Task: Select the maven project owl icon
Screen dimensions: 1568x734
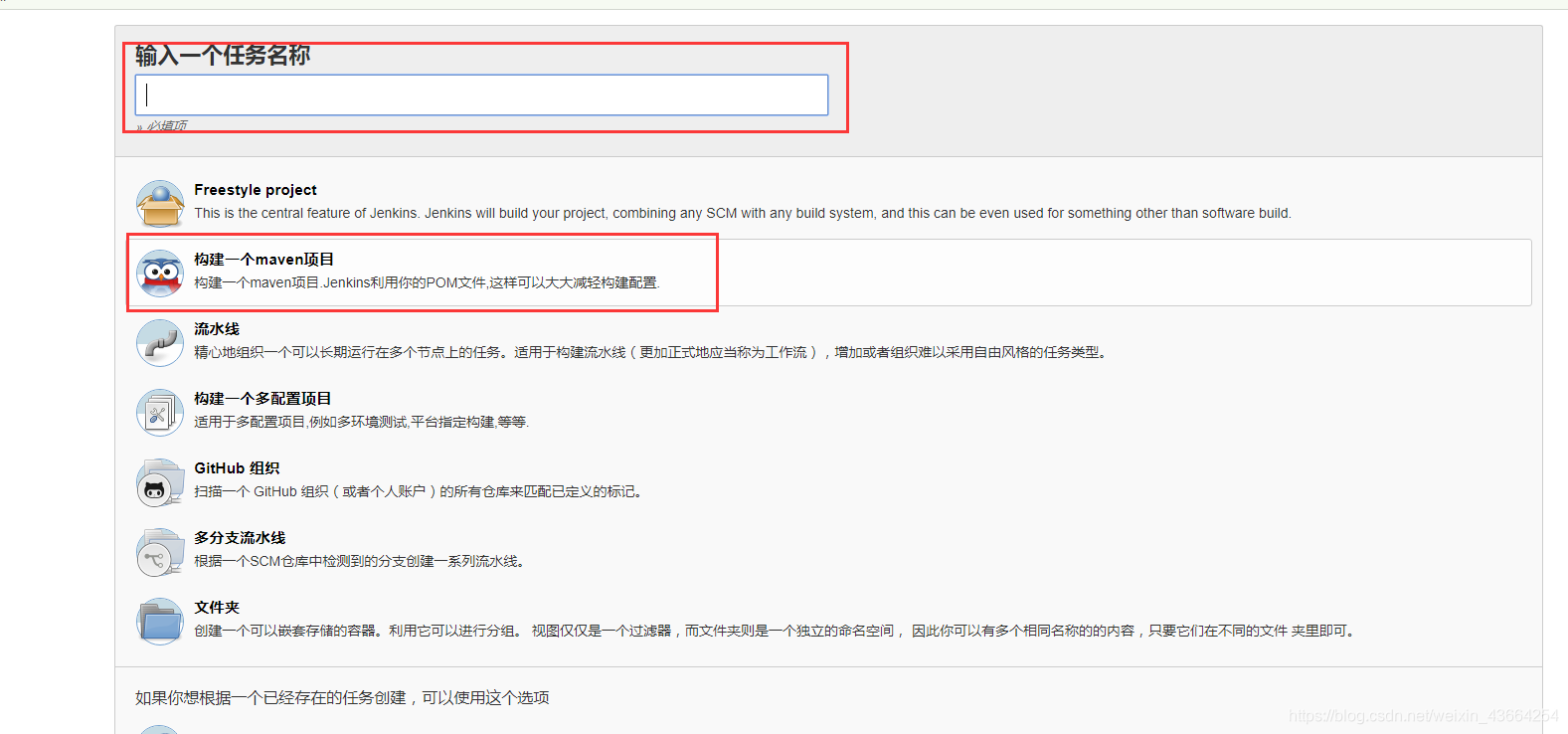Action: point(160,274)
